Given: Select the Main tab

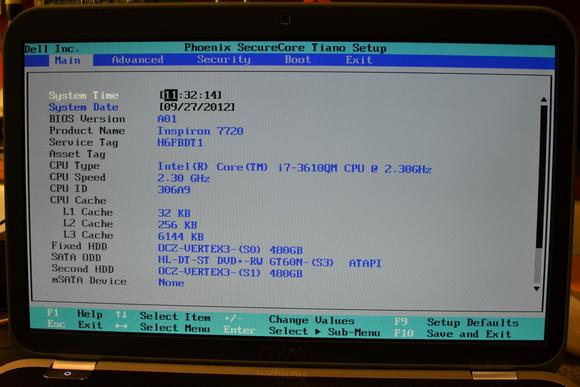Looking at the screenshot, I should [x=68, y=60].
